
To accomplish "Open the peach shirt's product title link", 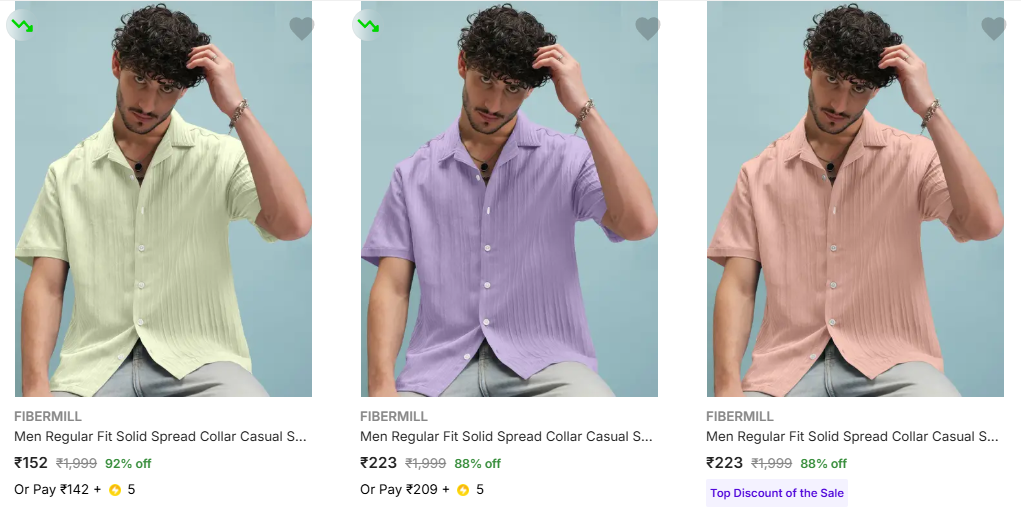I will 852,437.
